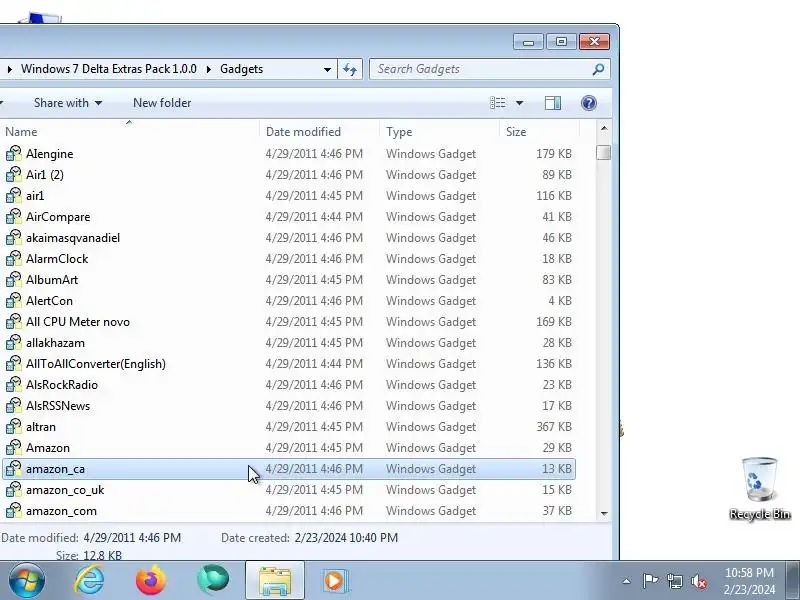Click AlertCon's 4 KB size value
The width and height of the screenshot is (800, 600).
[560, 301]
